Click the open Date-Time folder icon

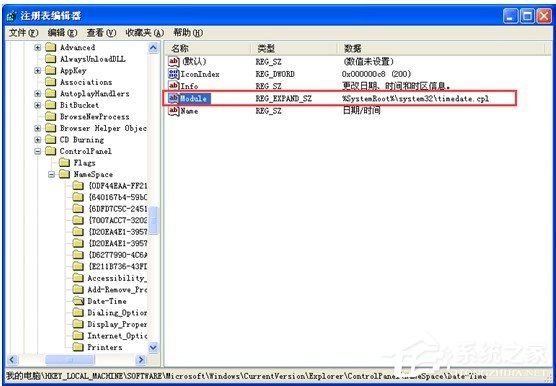78,301
